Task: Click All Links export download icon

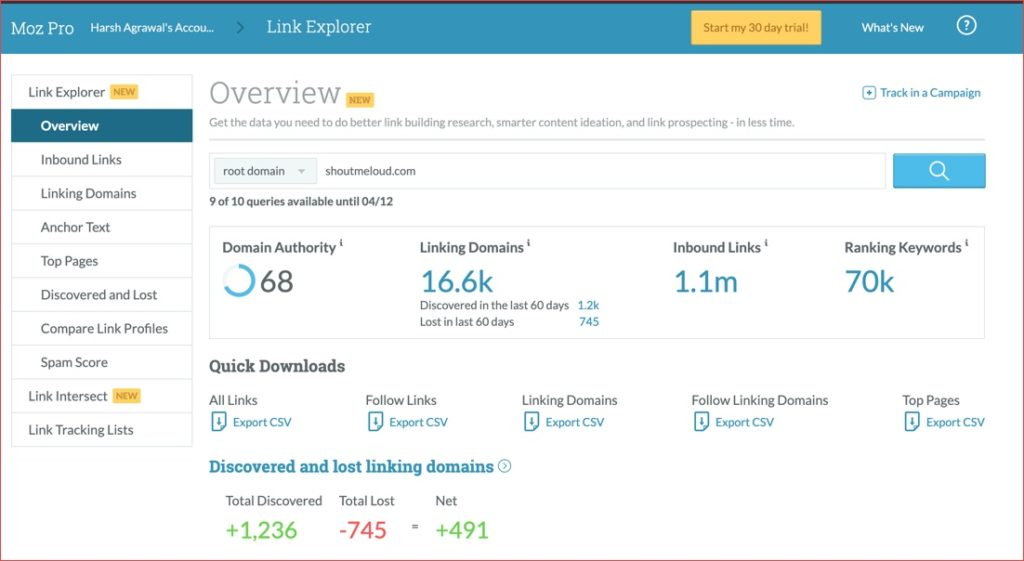Action: pos(218,422)
